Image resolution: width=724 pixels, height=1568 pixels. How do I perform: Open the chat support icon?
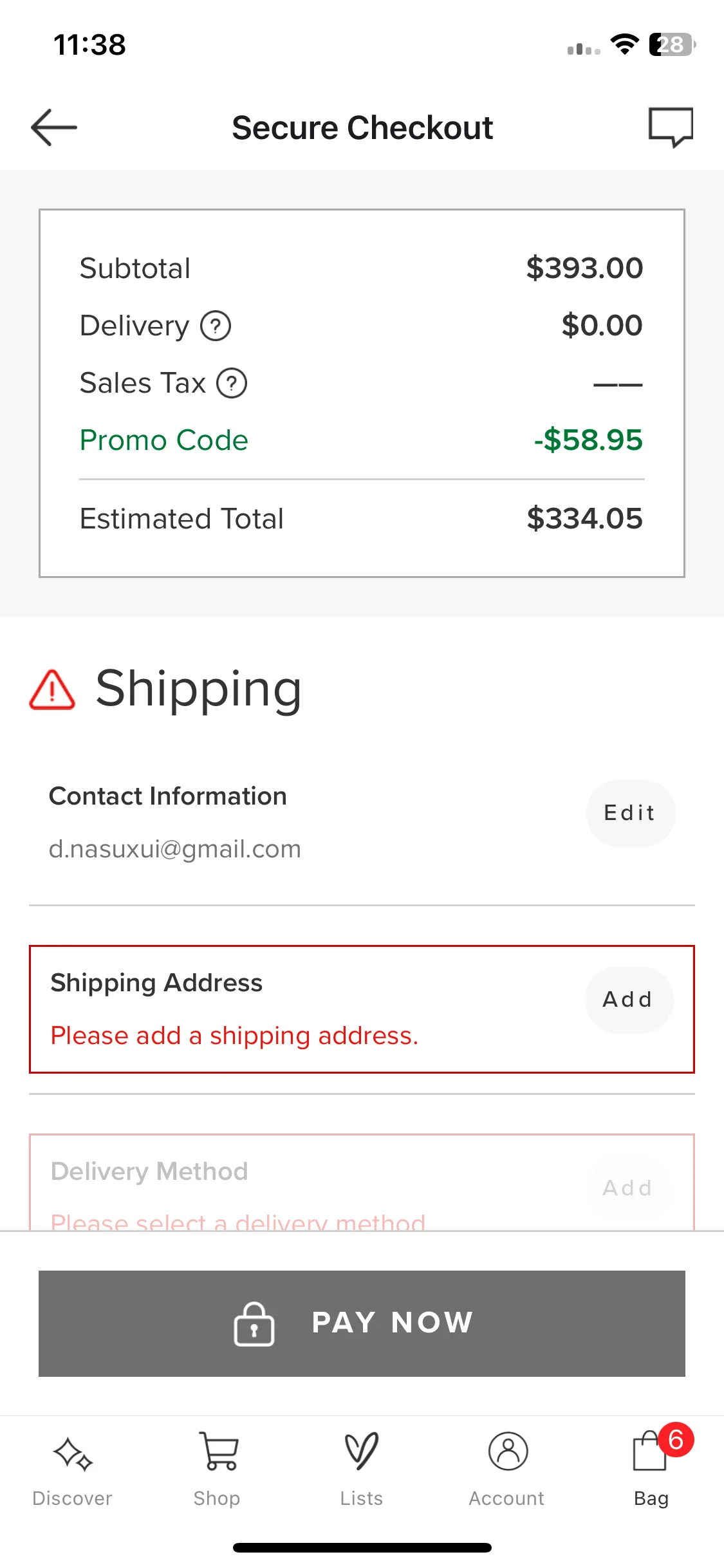(671, 127)
